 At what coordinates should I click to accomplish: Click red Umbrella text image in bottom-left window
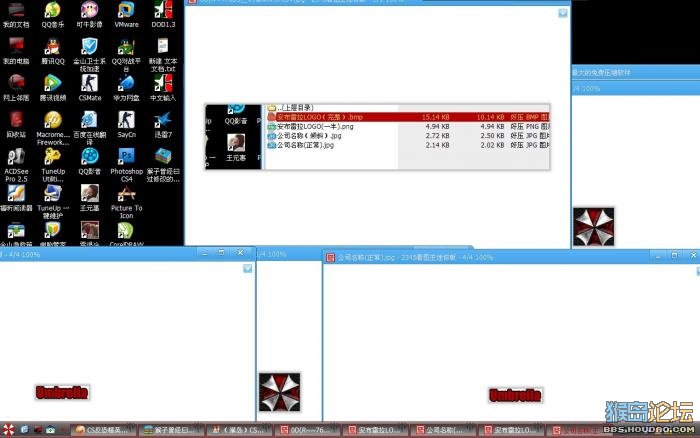pos(62,392)
